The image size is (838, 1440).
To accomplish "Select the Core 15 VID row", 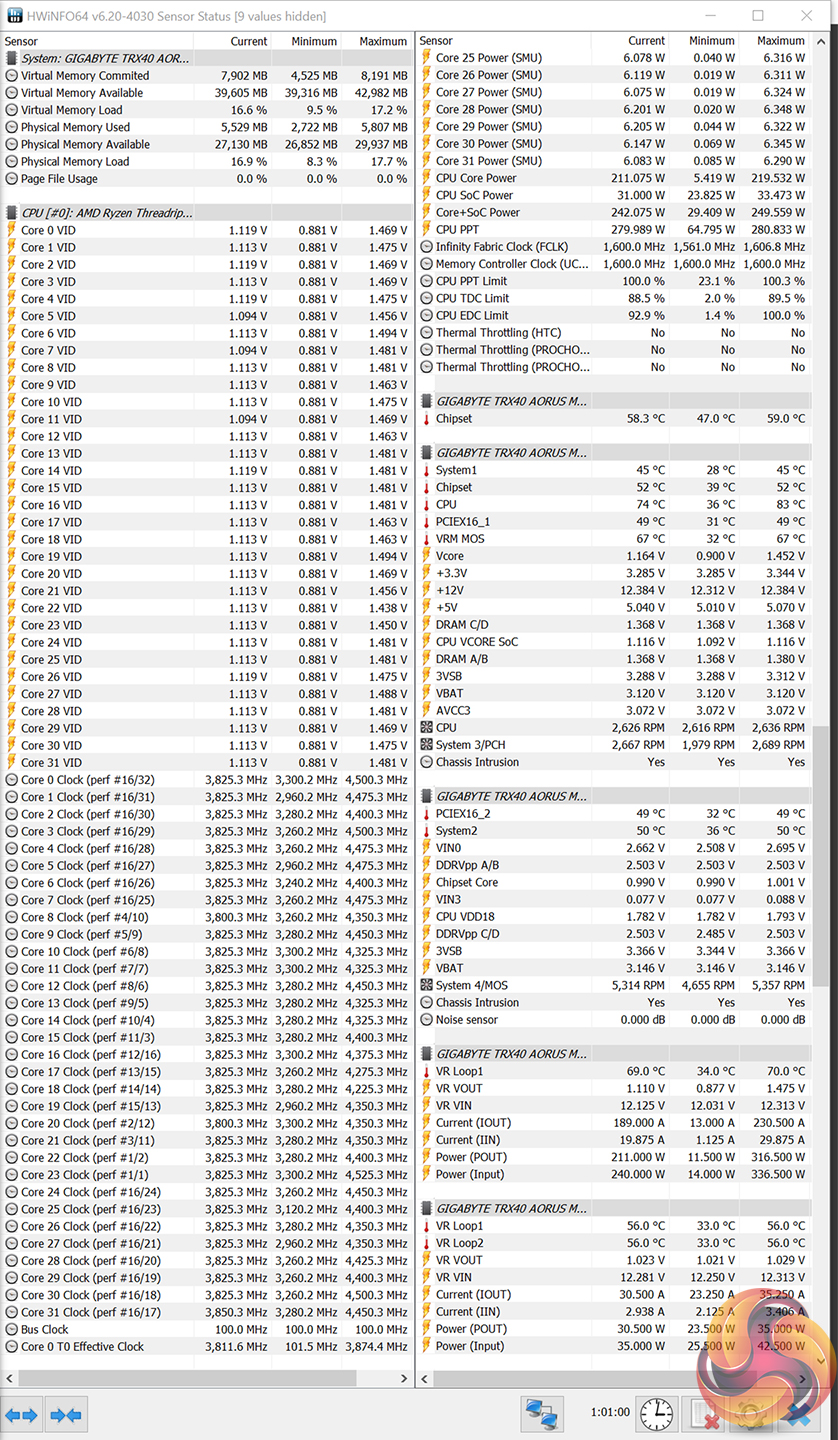I will point(207,488).
